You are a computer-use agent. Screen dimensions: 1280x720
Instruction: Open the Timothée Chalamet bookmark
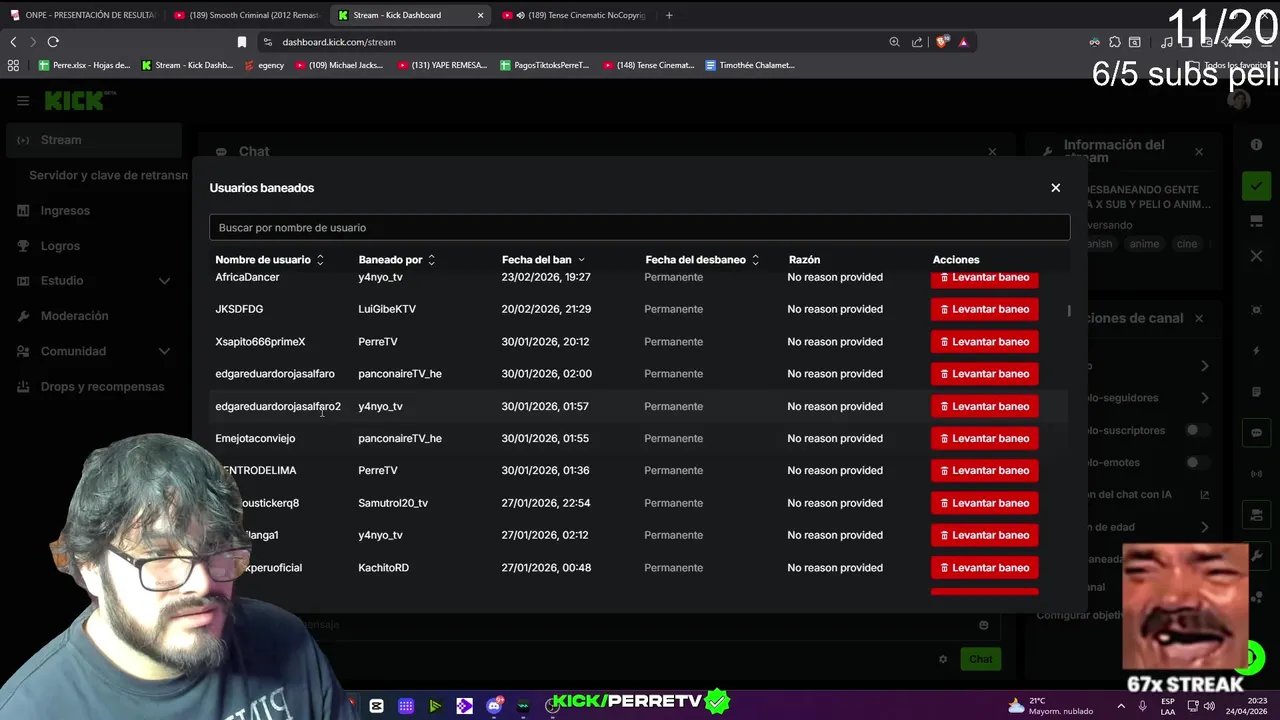(750, 65)
